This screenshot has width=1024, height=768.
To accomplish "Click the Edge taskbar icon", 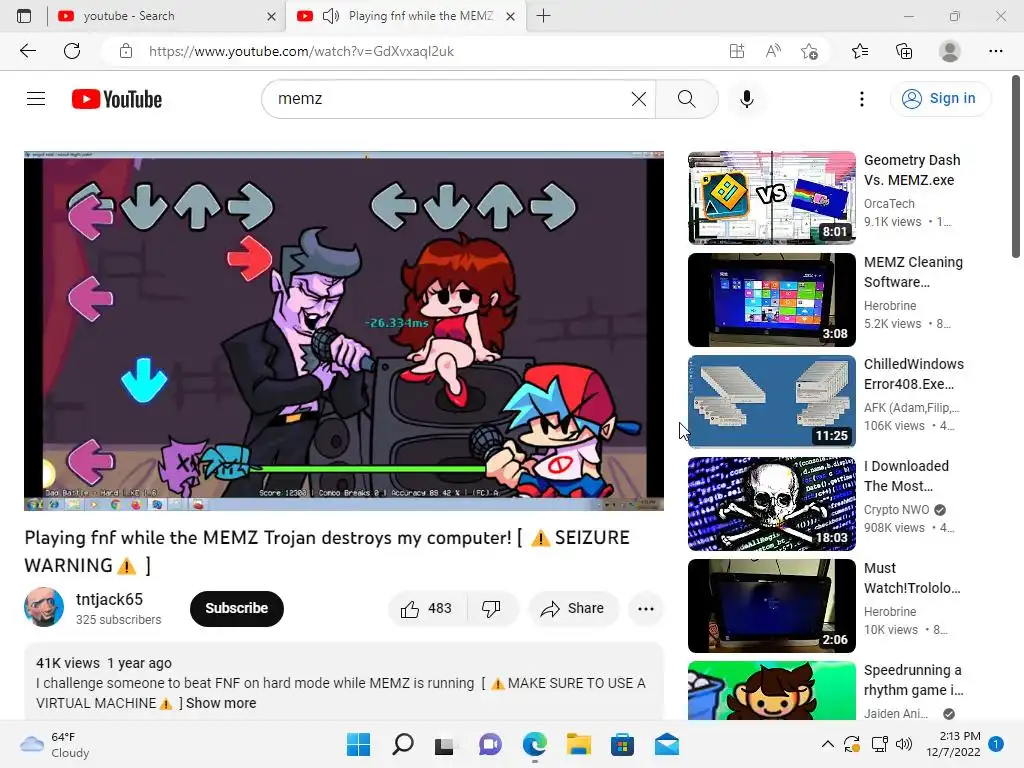I will point(534,744).
